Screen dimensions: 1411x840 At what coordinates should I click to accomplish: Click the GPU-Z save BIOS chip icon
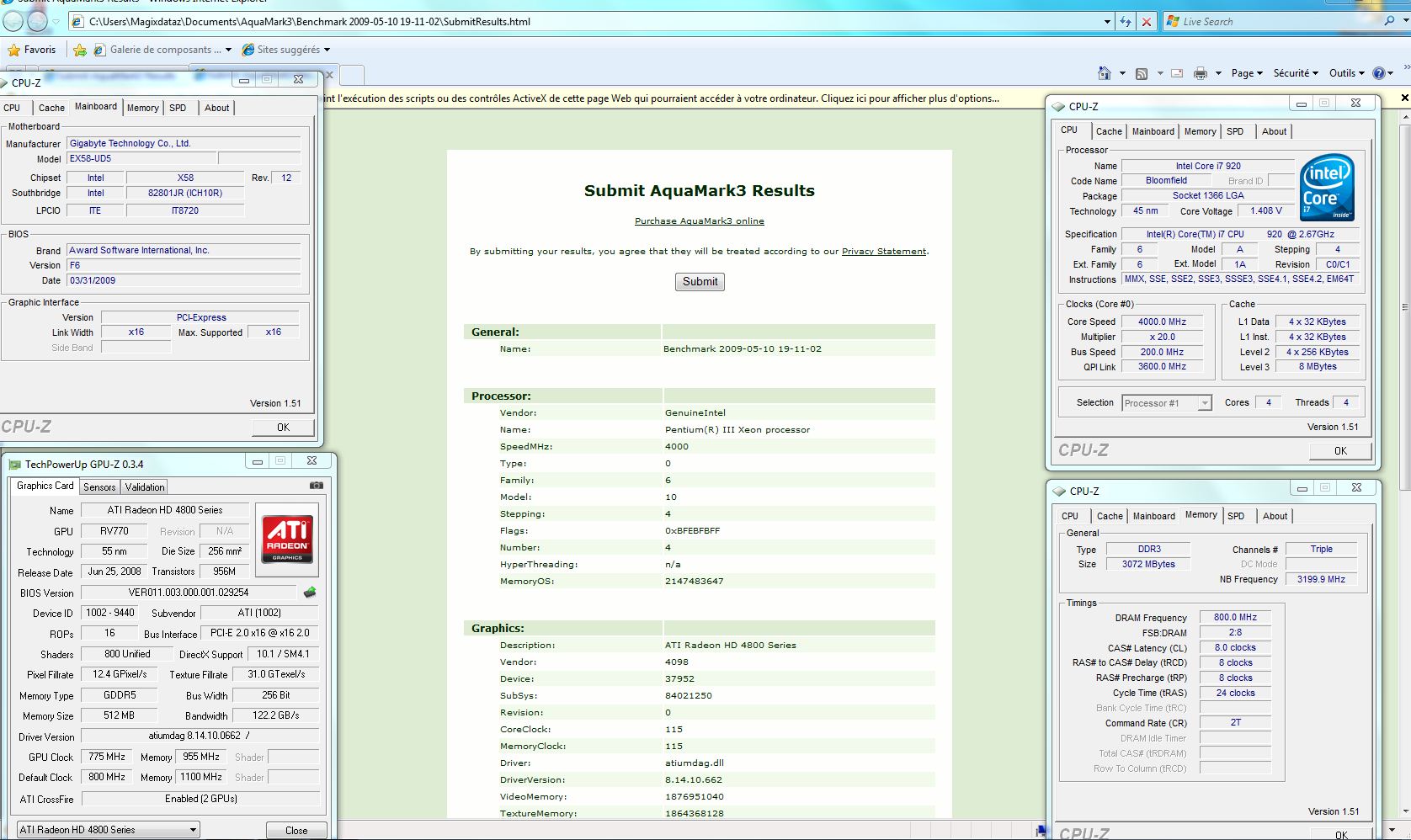click(x=310, y=593)
